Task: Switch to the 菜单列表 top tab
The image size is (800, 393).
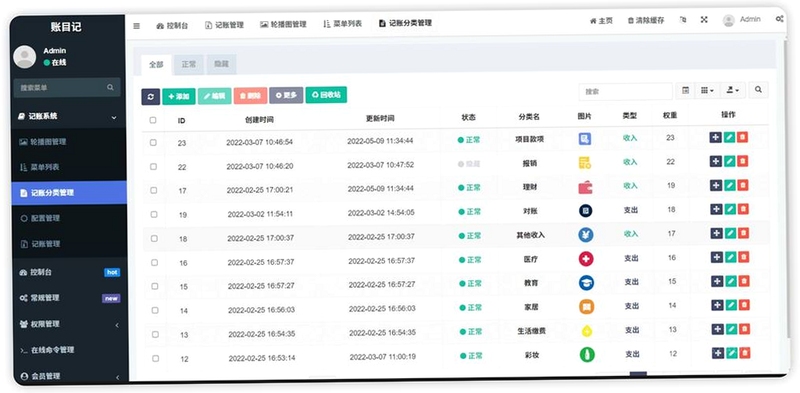Action: tap(342, 23)
